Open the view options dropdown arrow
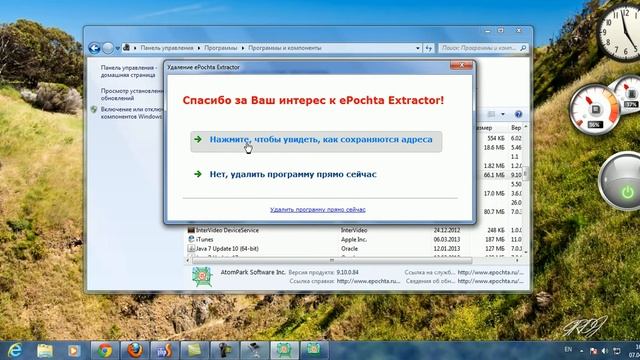This screenshot has height=360, width=640. (503, 114)
